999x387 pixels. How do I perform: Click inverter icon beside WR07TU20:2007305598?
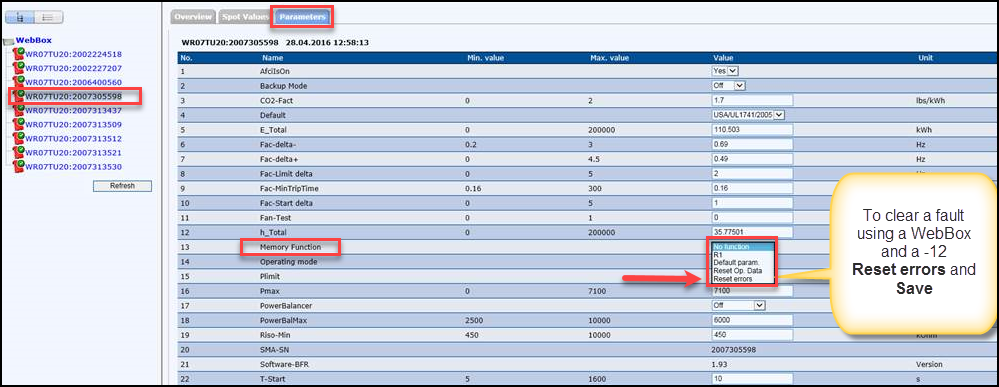click(18, 96)
